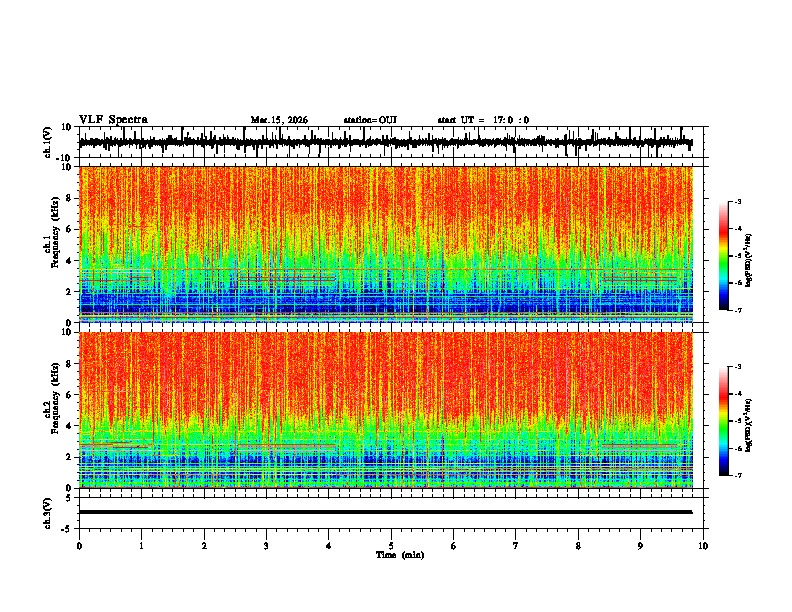Select the date text "Mar.15, 2026"
The height and width of the screenshot is (612, 792).
point(279,120)
